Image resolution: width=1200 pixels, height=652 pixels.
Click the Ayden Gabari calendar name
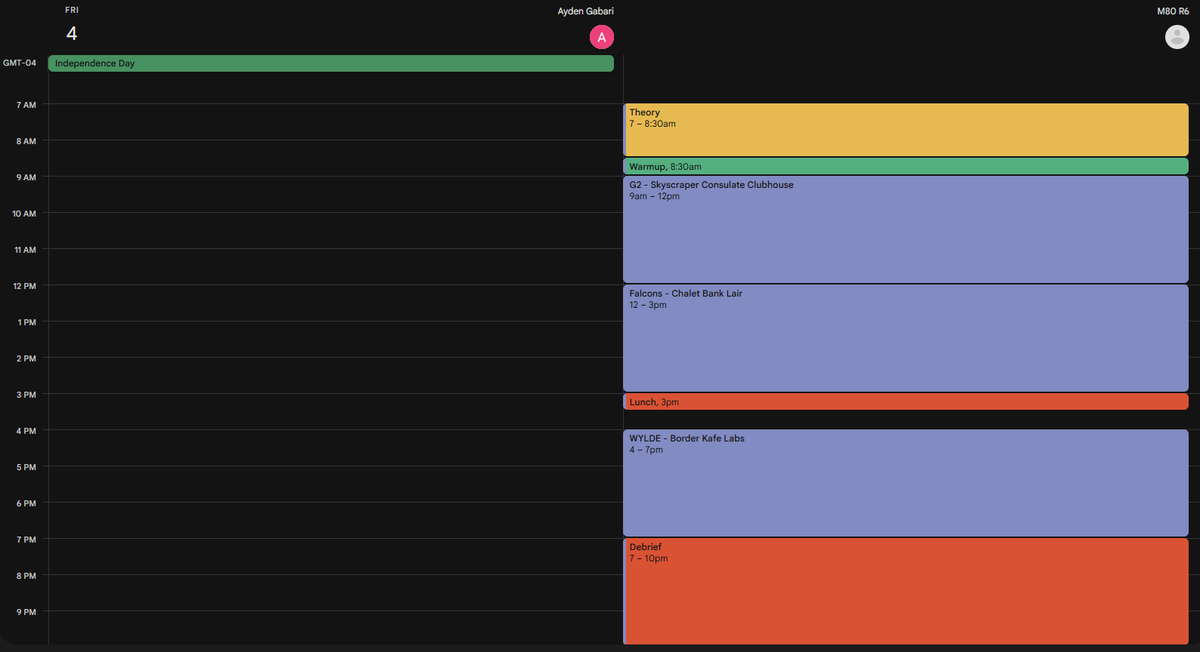click(586, 11)
